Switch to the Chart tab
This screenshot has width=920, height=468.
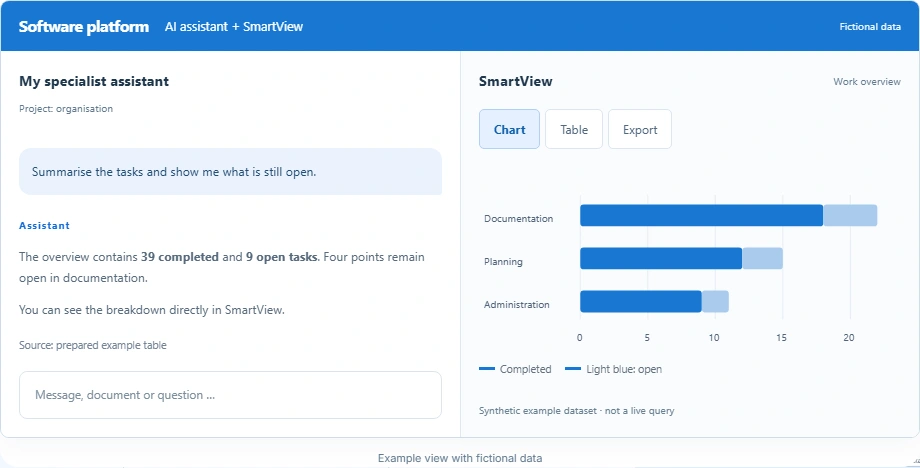[509, 129]
